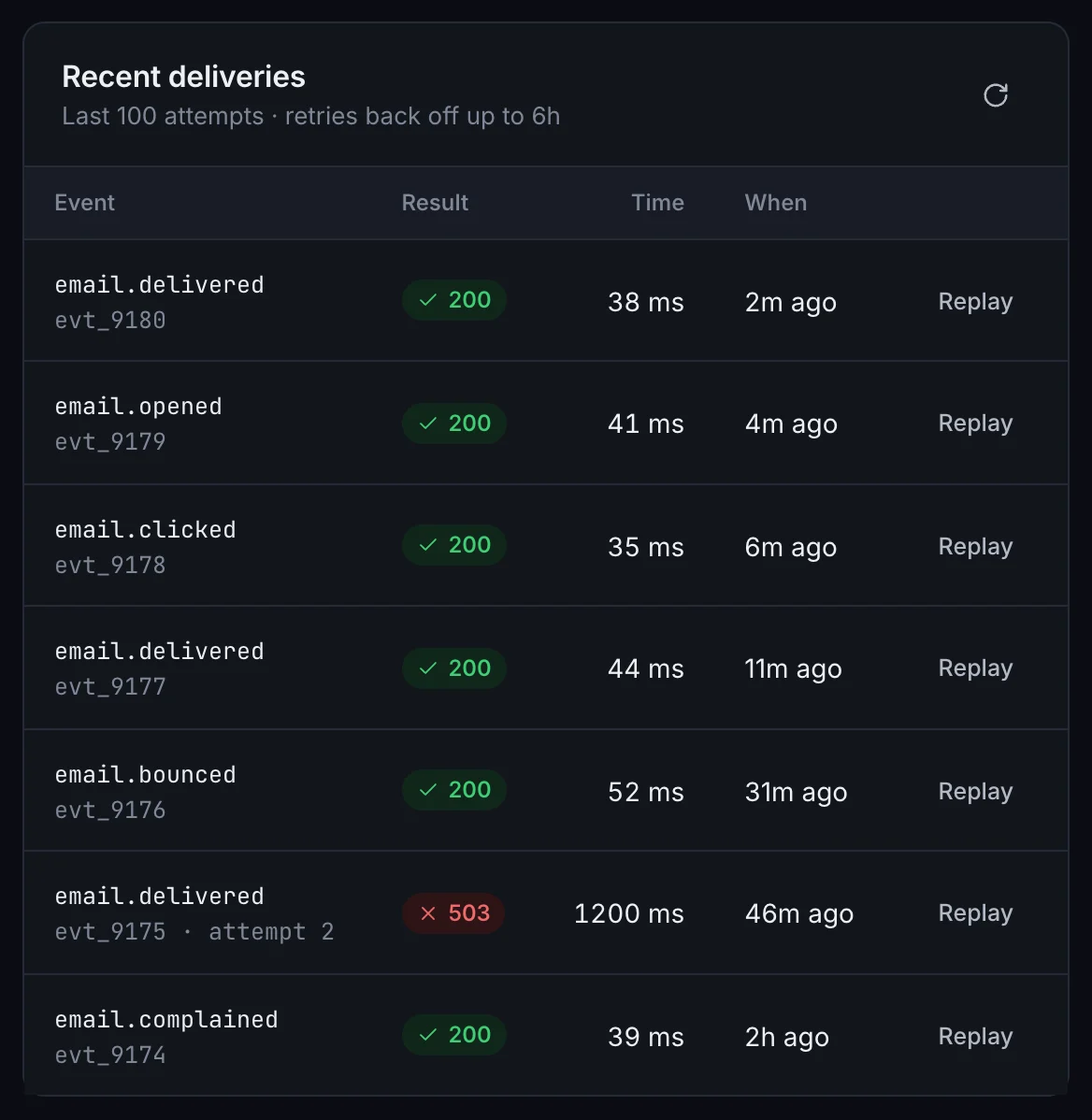Click the 11m ago timestamp
The width and height of the screenshot is (1092, 1120).
tap(794, 669)
